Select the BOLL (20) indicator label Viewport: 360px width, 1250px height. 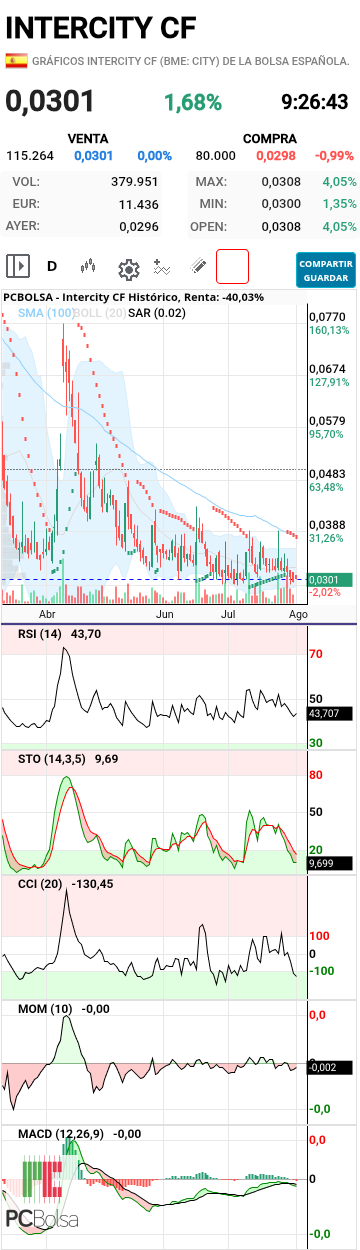point(101,313)
